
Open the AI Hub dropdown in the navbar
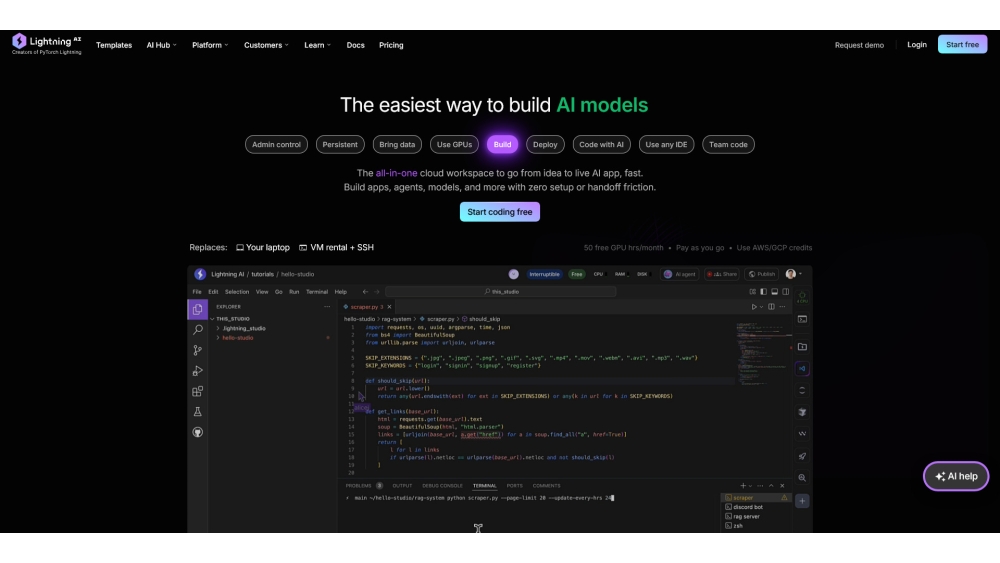pyautogui.click(x=161, y=45)
